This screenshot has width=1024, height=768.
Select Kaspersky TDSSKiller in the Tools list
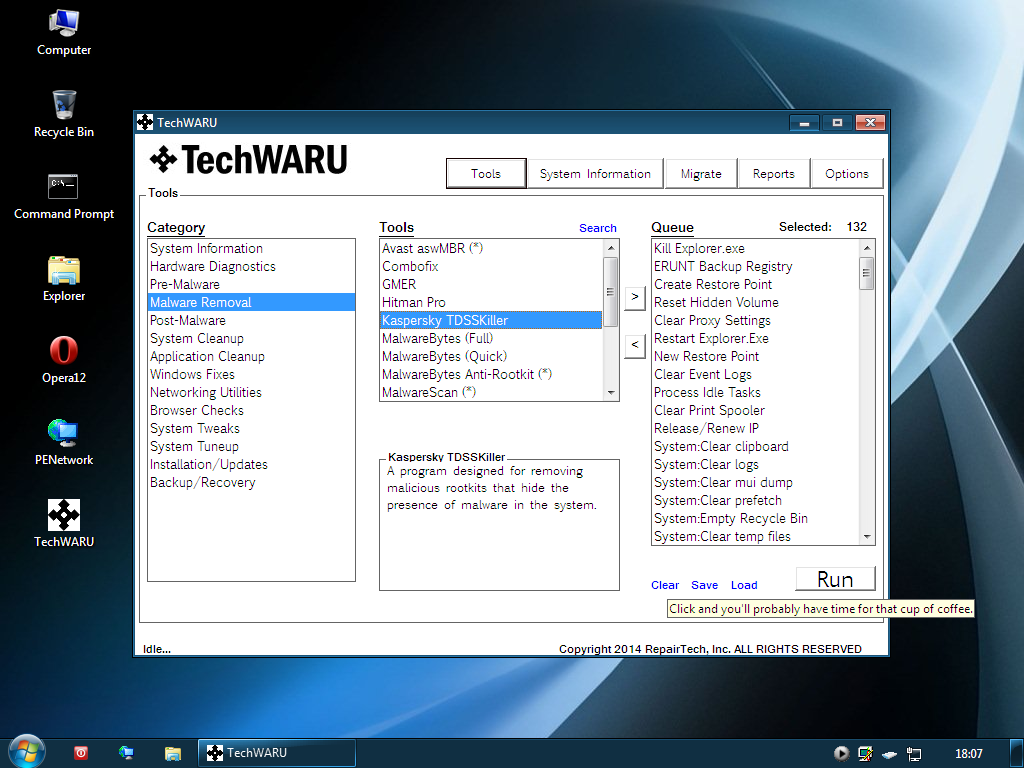coord(491,320)
